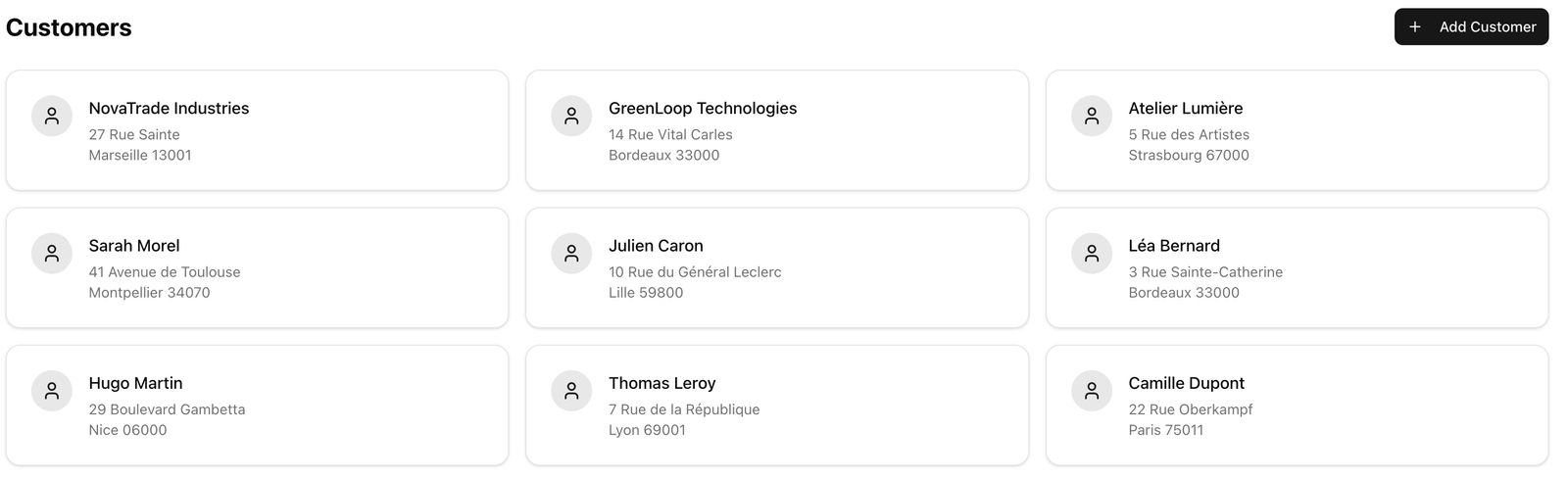
Task: Open the GreenLoop Technologies customer name
Action: tap(703, 109)
